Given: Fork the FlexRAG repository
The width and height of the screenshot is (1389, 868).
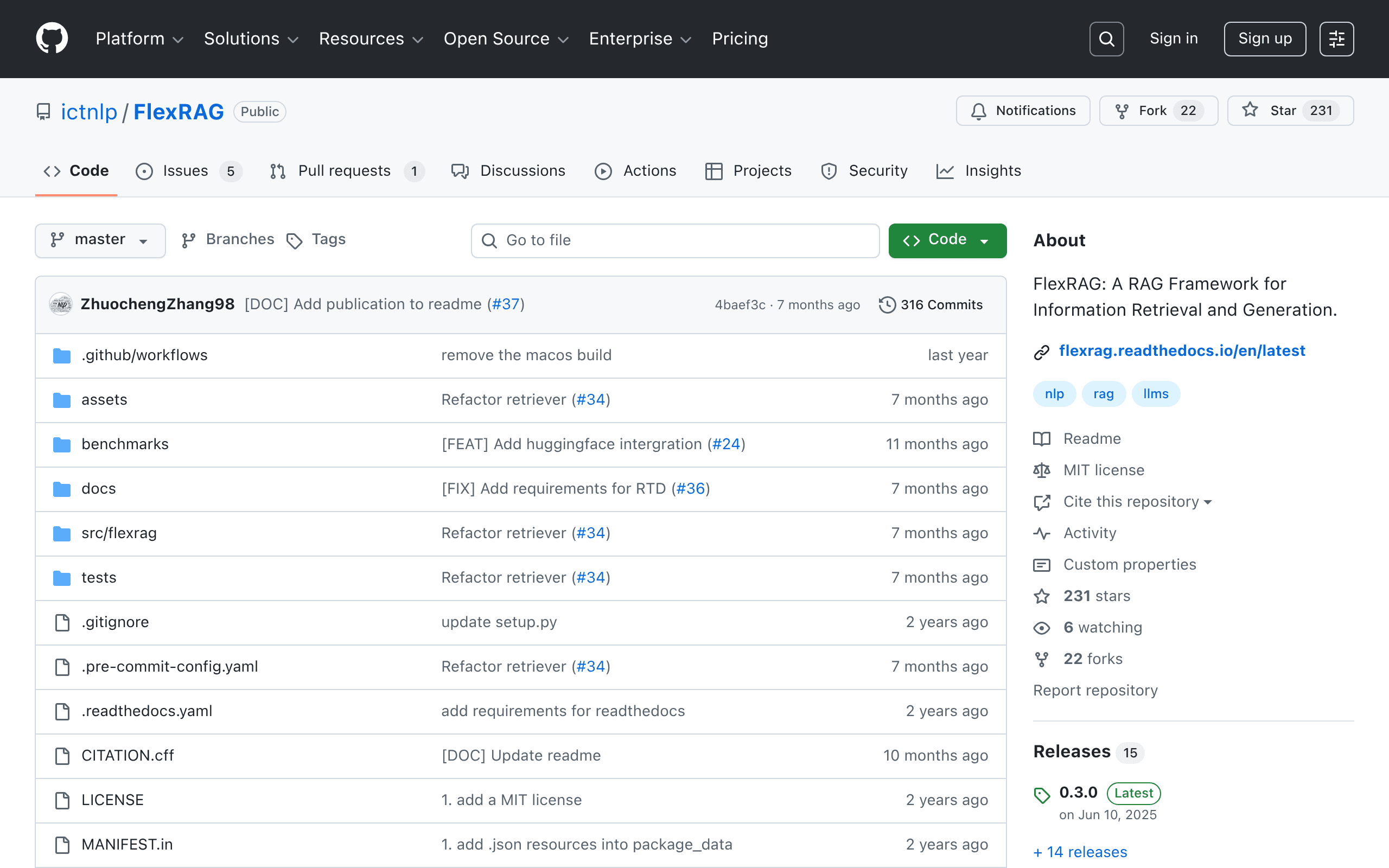Looking at the screenshot, I should click(1158, 111).
